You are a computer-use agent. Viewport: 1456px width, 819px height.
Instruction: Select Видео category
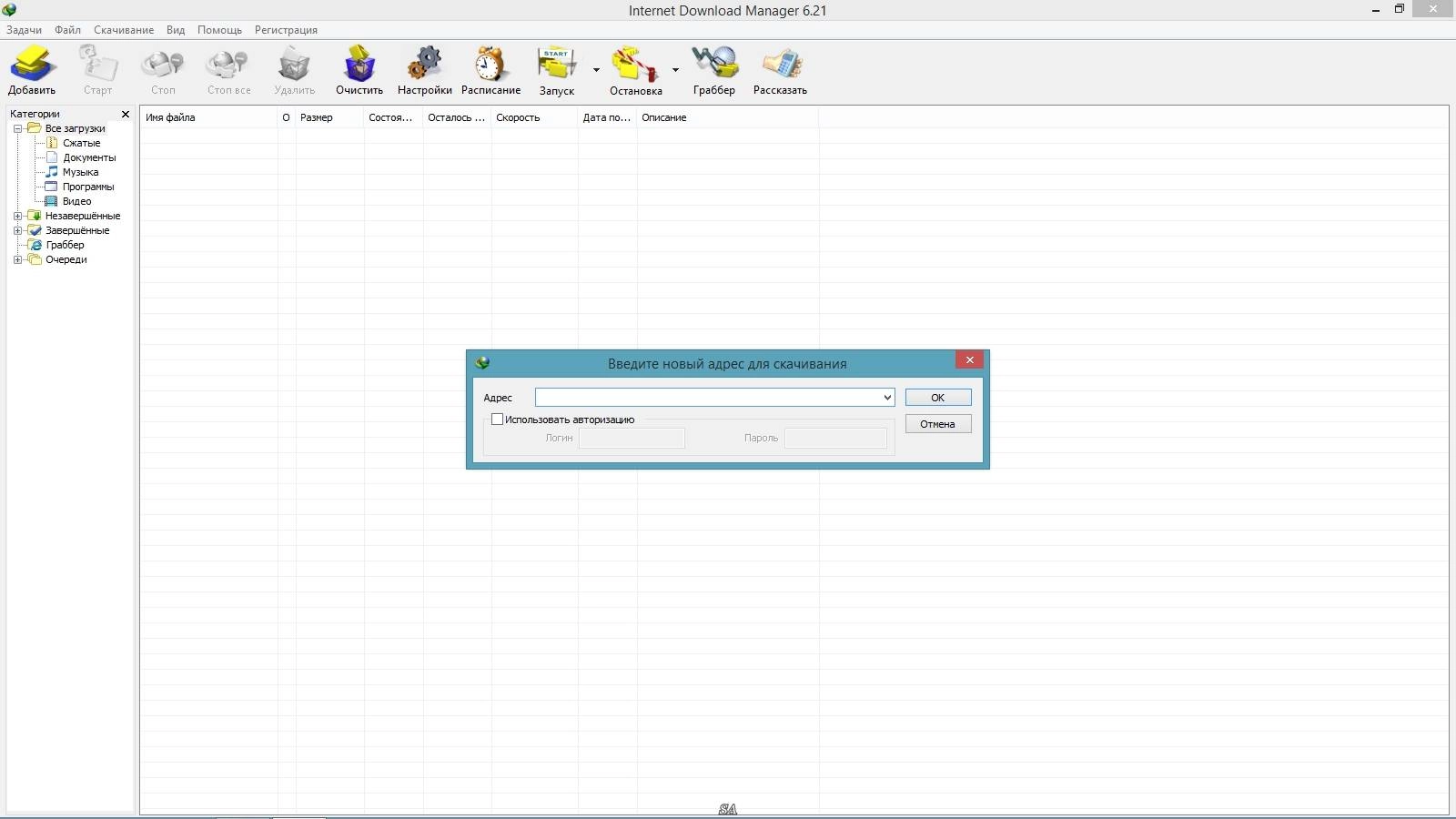click(69, 201)
